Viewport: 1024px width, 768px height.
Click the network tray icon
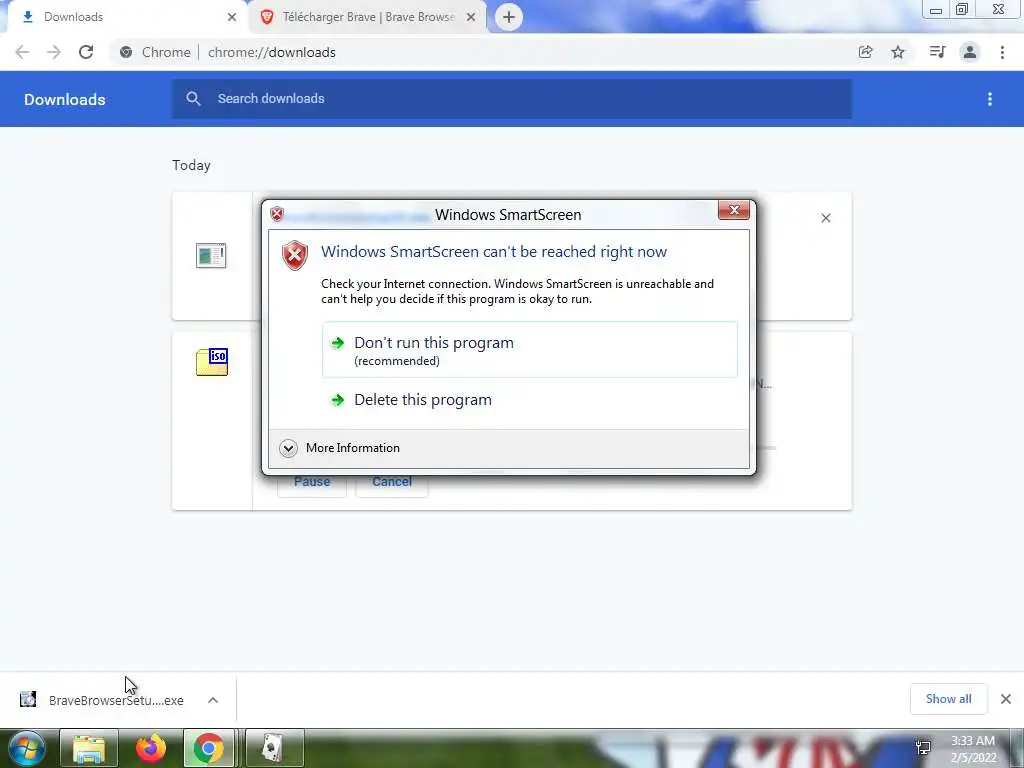(923, 748)
